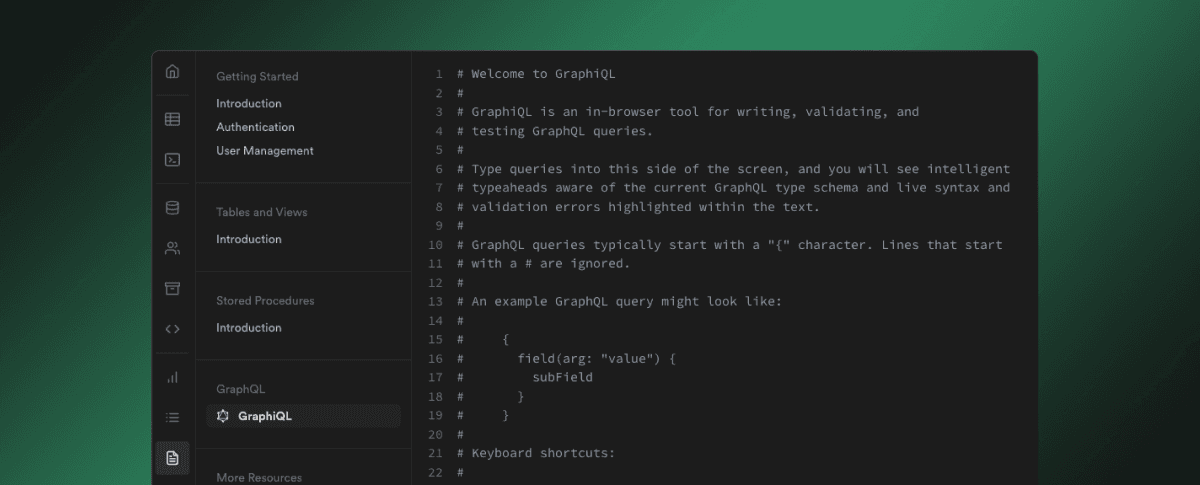Open the Table Editor icon
1200x485 pixels.
pos(172,119)
